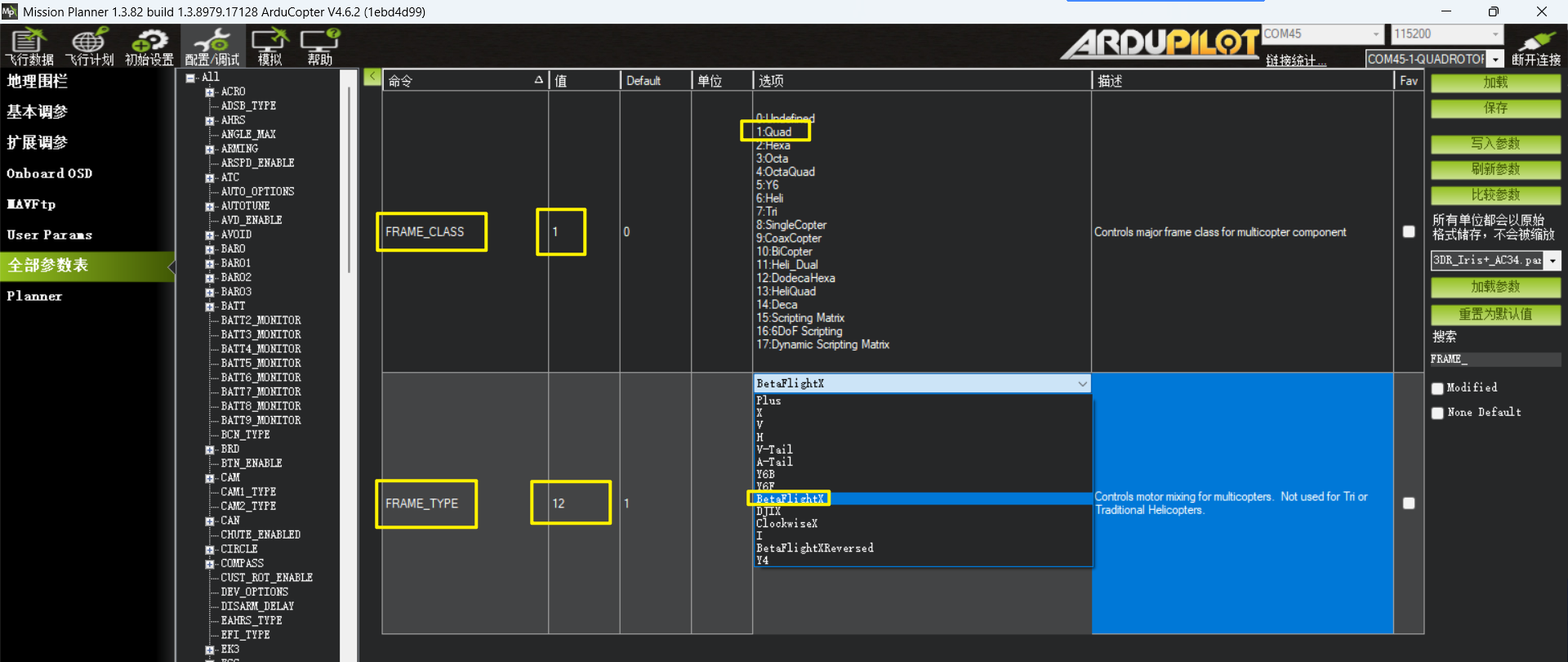Click the 配置/调试 config tuning icon
Viewport: 1568px width, 662px height.
click(212, 46)
